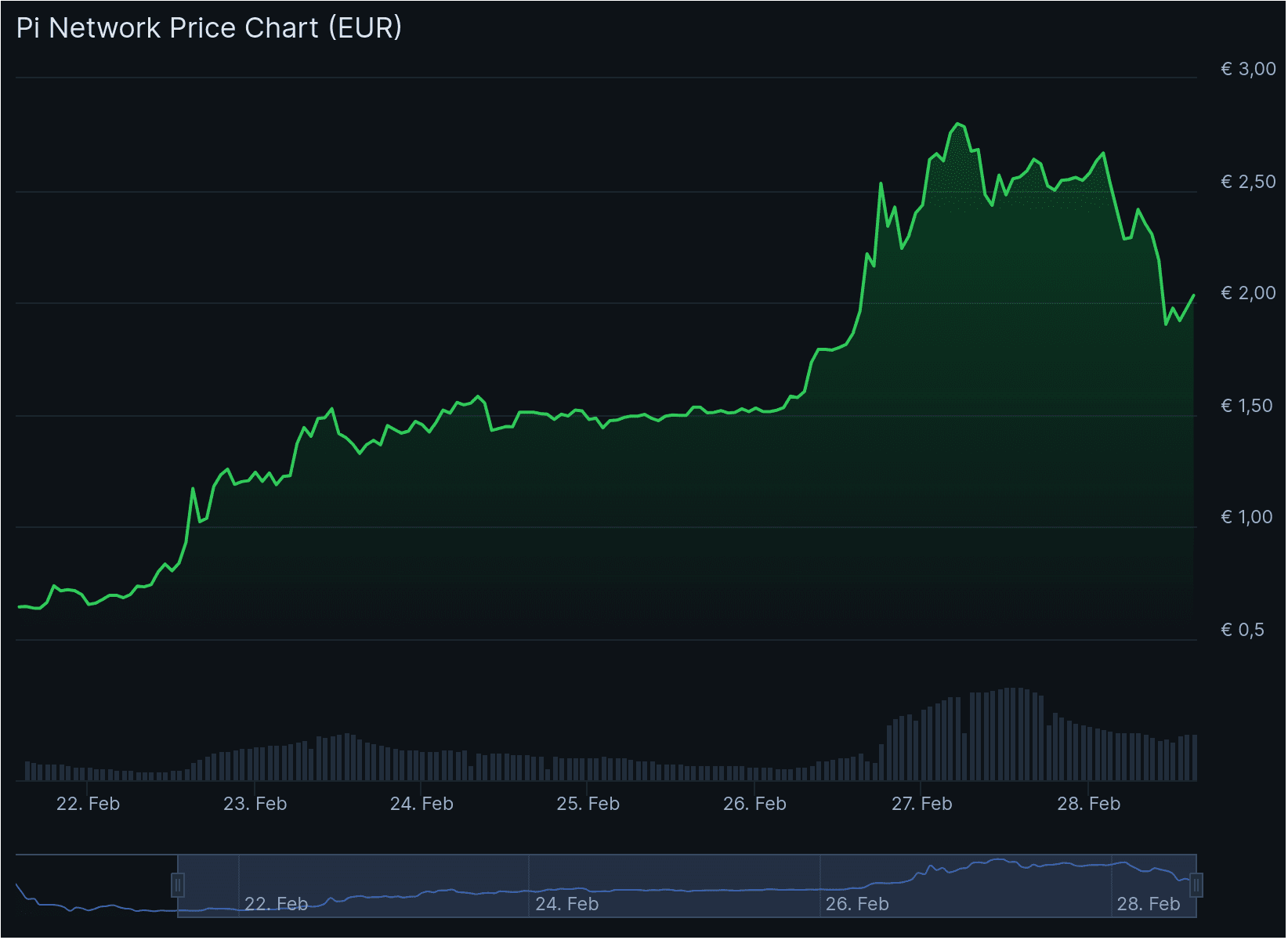Click the '26. Feb' label in range navigator
The height and width of the screenshot is (940, 1288).
tap(858, 905)
